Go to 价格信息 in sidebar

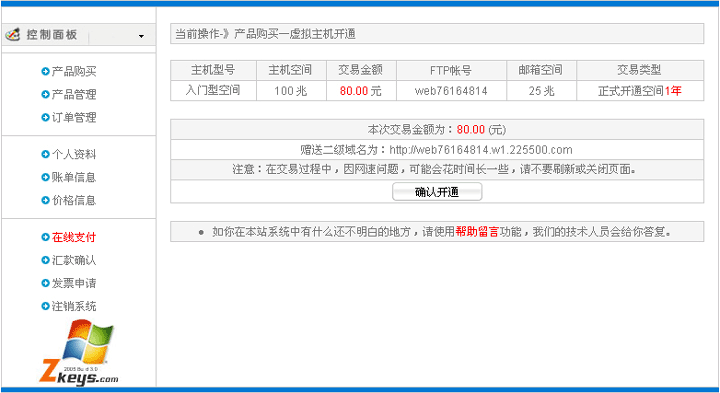pos(74,200)
